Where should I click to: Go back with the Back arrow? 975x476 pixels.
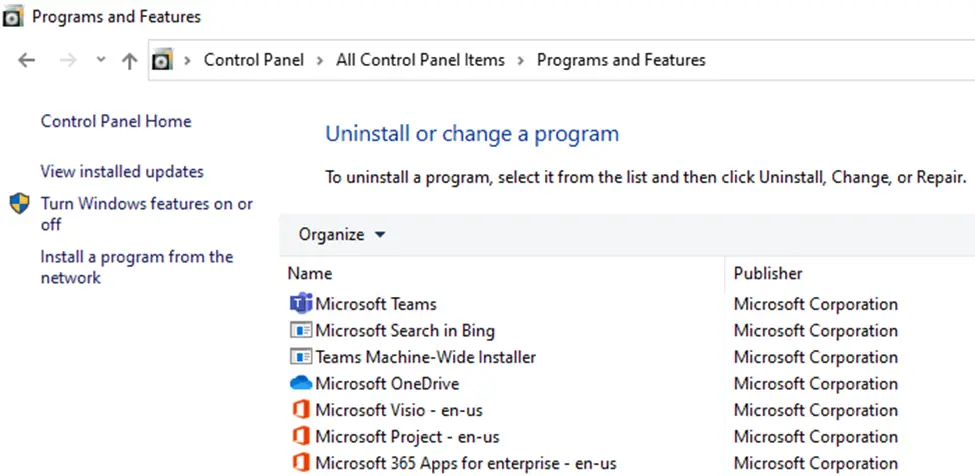27,60
